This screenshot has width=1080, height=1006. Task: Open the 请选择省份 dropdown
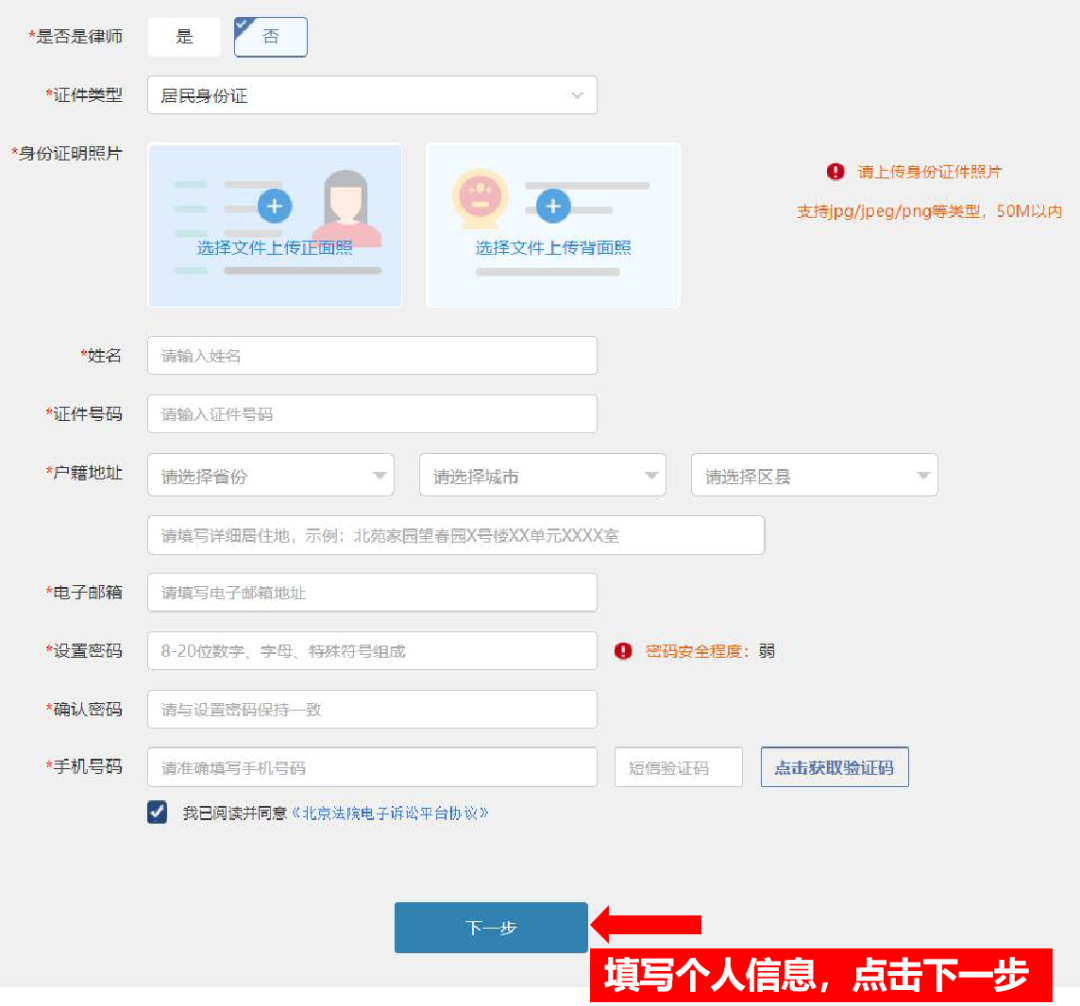tap(270, 474)
